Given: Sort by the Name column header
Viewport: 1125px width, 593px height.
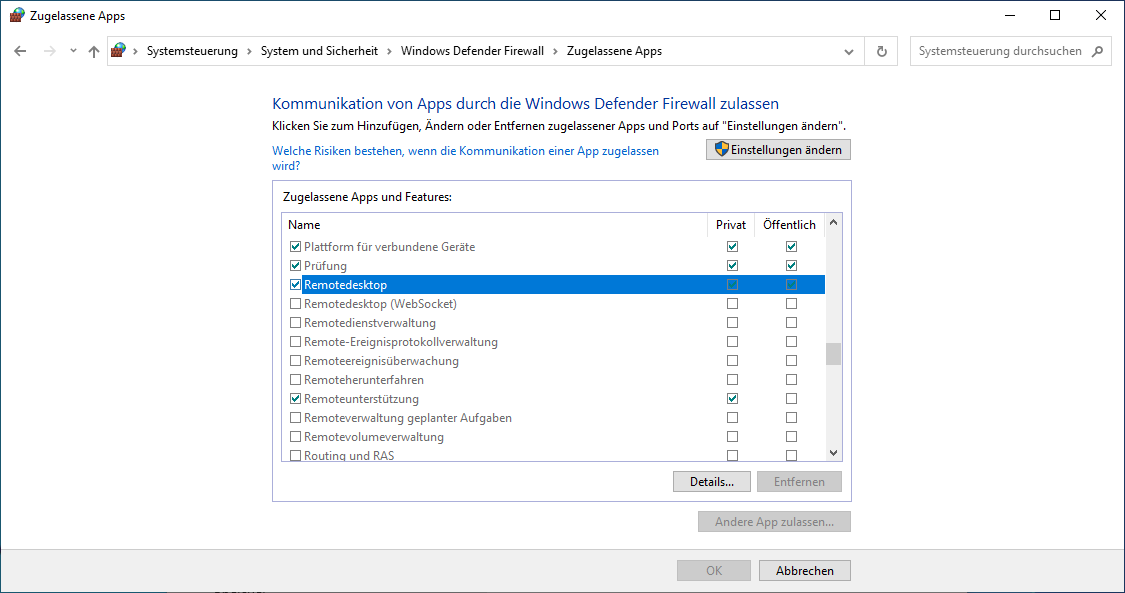Looking at the screenshot, I should click(494, 225).
